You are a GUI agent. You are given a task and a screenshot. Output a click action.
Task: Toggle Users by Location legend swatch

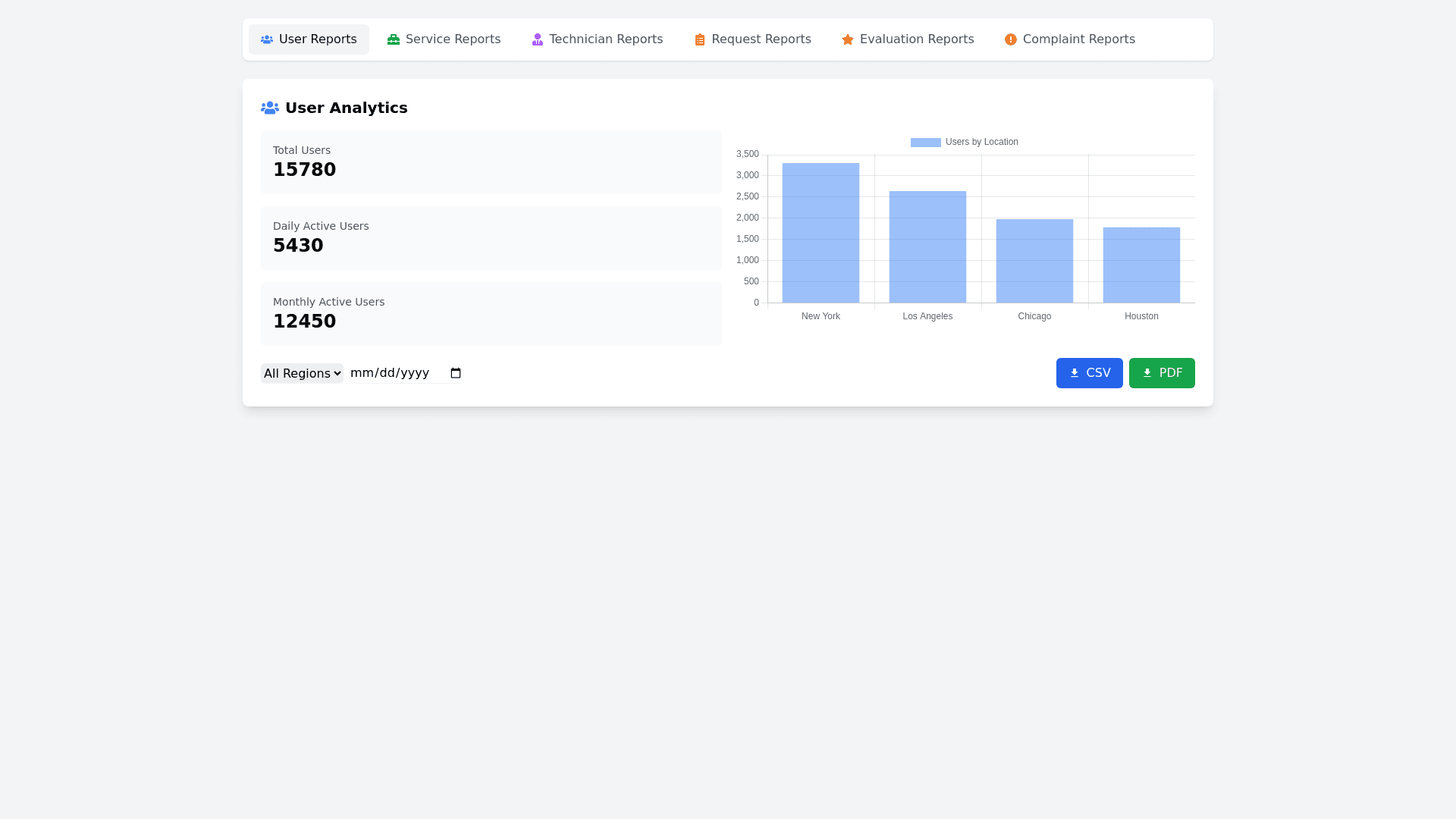click(925, 143)
